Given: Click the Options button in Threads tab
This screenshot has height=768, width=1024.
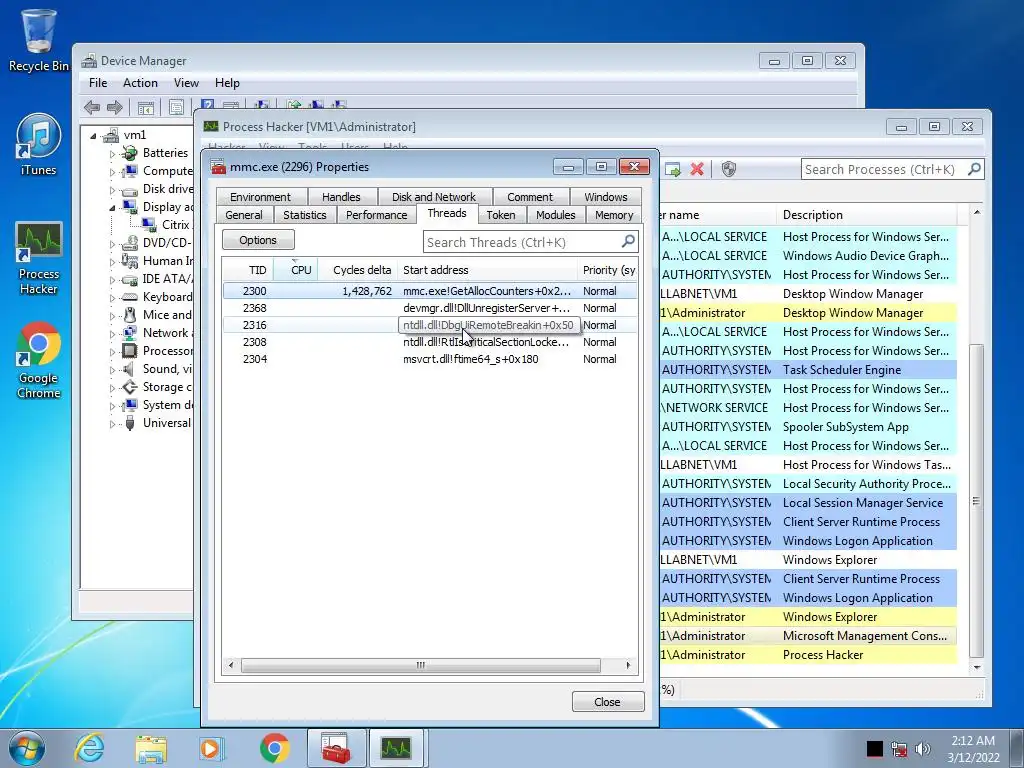Looking at the screenshot, I should click(258, 240).
